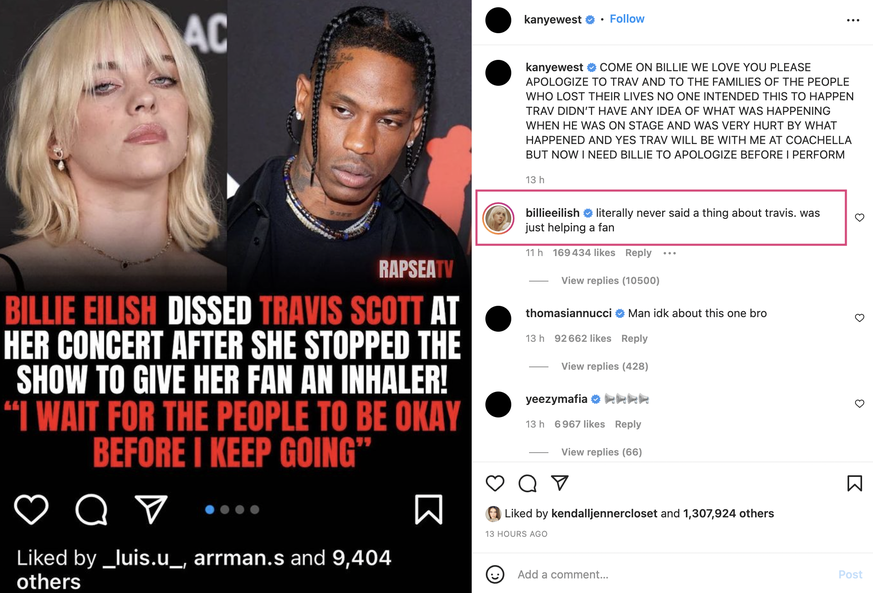Reply to thomasiannucci's comment
Screen dimensions: 873x593
tap(634, 339)
